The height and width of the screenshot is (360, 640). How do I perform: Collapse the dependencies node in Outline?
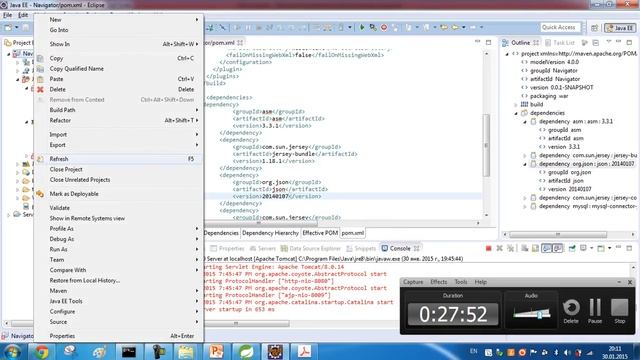coord(516,113)
